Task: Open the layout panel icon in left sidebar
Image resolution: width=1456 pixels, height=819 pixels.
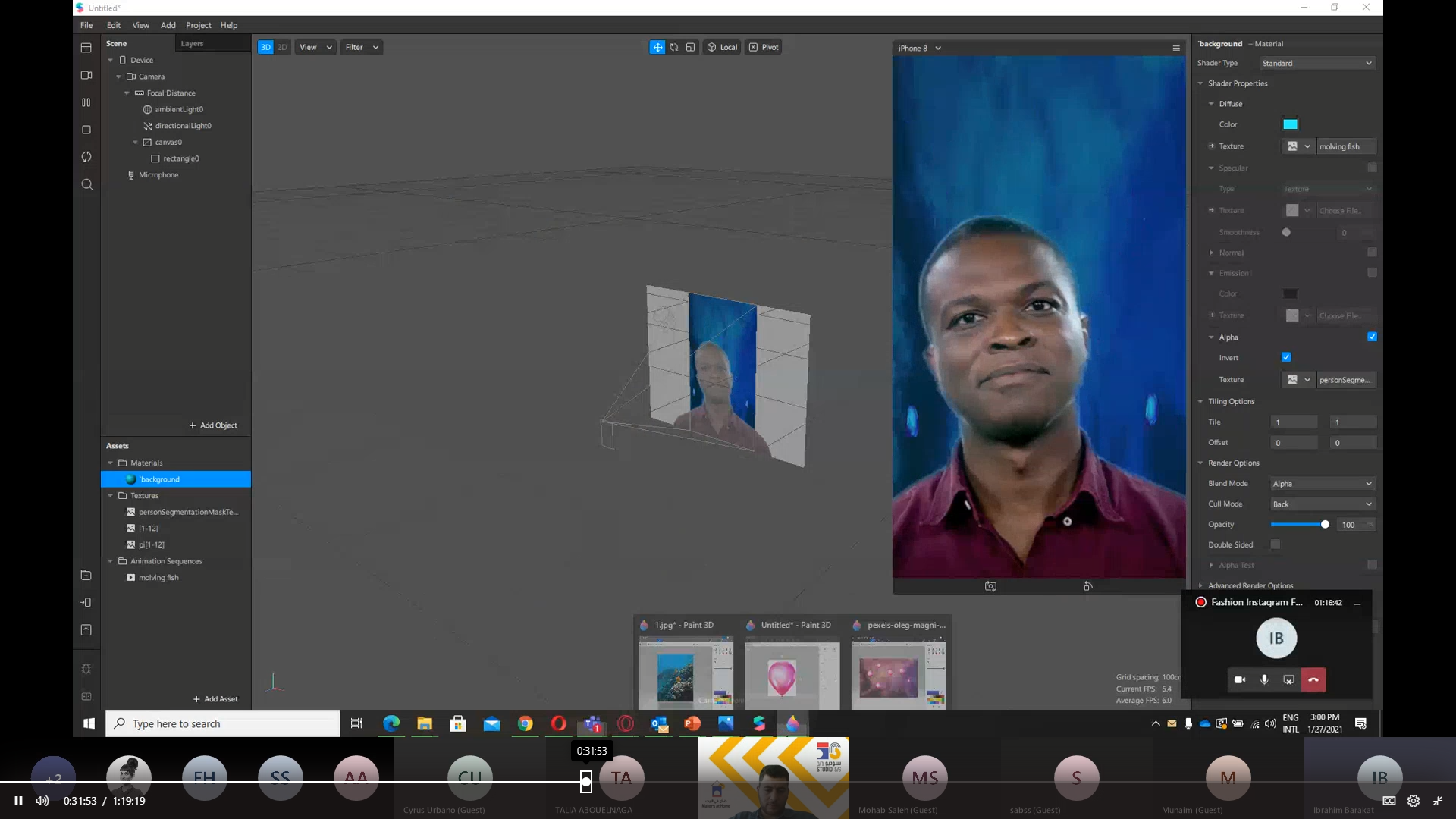Action: (x=86, y=48)
